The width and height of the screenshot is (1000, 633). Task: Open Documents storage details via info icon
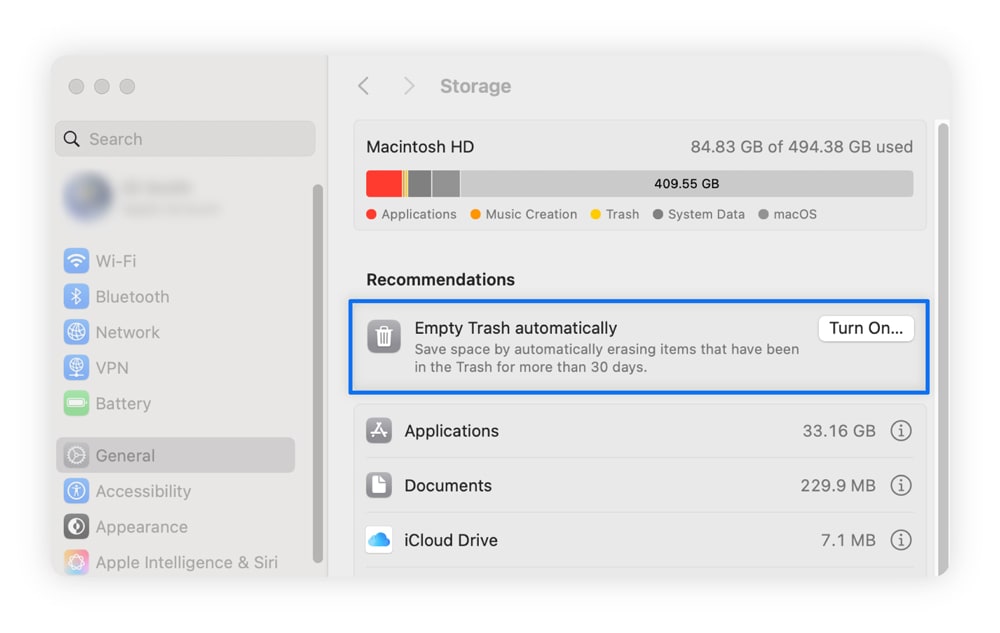(x=901, y=486)
